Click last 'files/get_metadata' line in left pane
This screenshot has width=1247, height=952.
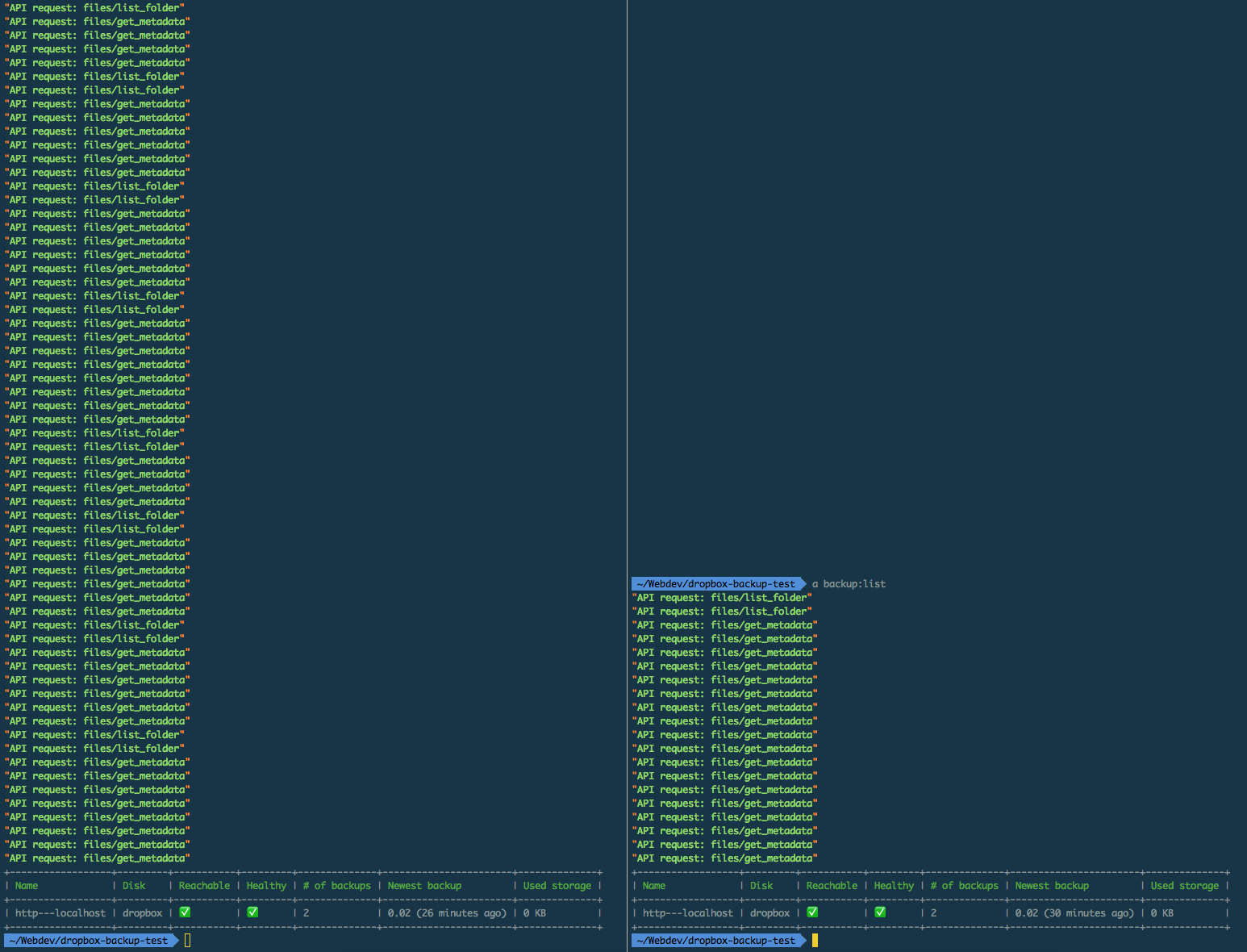click(x=98, y=858)
